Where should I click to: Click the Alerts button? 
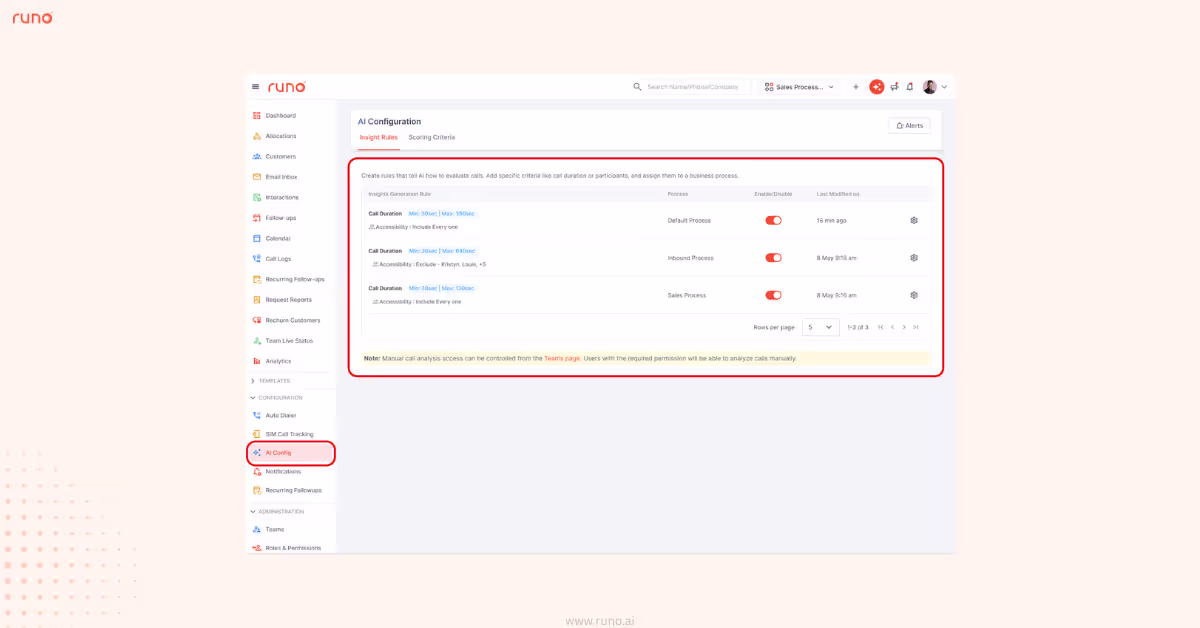click(909, 124)
